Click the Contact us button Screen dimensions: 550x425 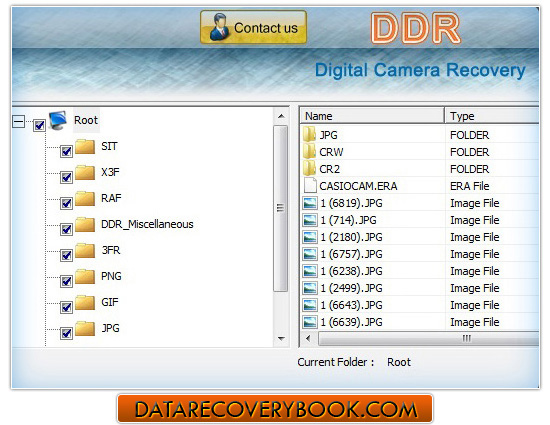(254, 27)
